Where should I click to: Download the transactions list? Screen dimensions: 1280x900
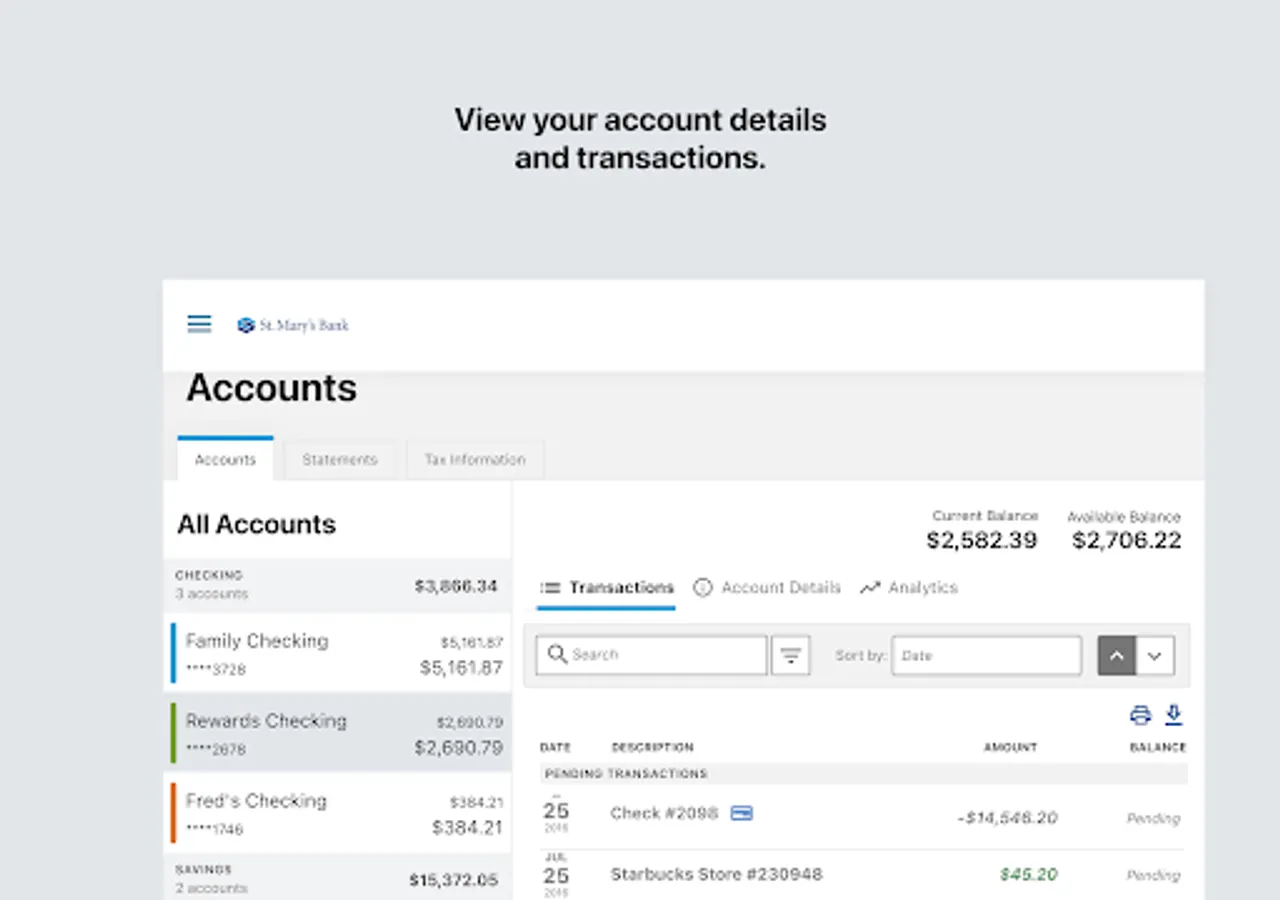click(1174, 715)
